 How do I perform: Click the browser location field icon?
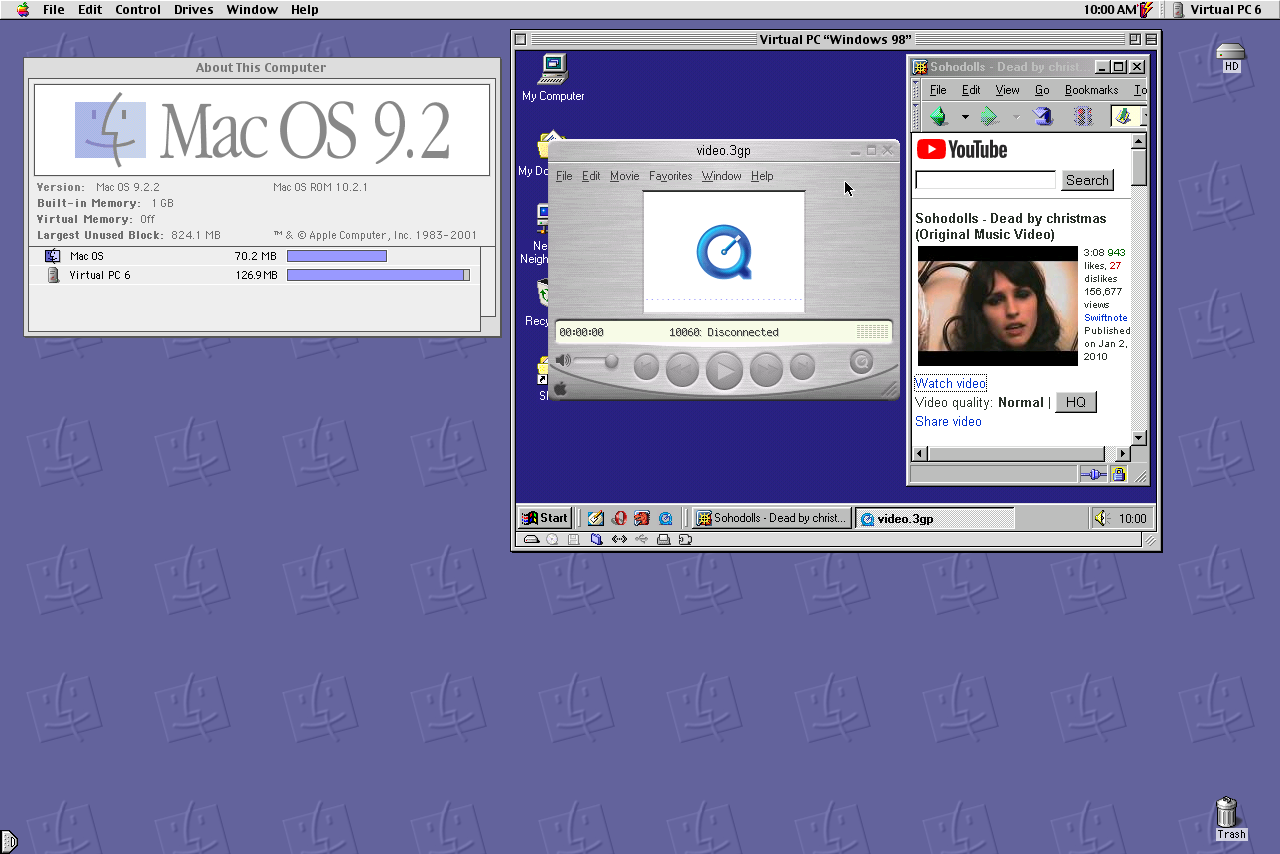coord(1123,116)
